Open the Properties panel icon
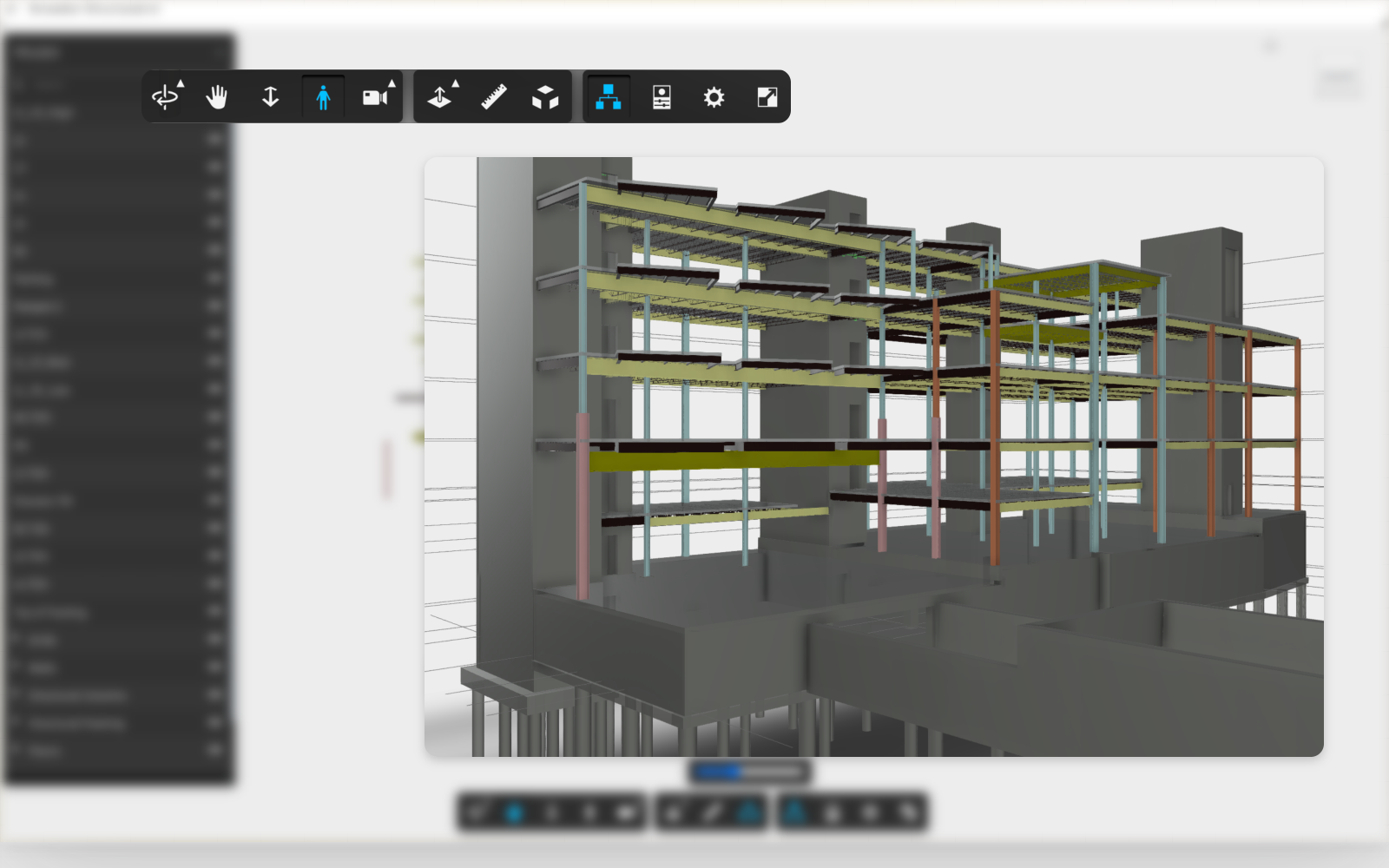This screenshot has height=868, width=1389. [662, 96]
